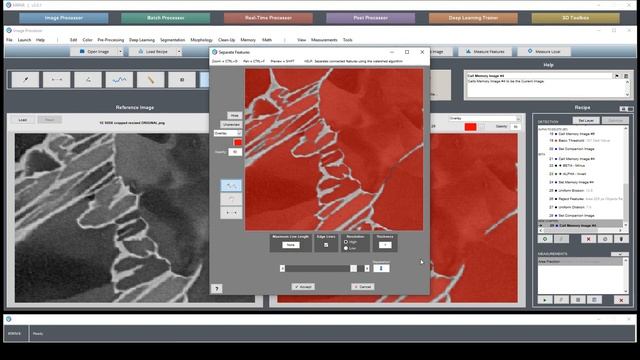Click the Cancel button in dialog

[363, 287]
